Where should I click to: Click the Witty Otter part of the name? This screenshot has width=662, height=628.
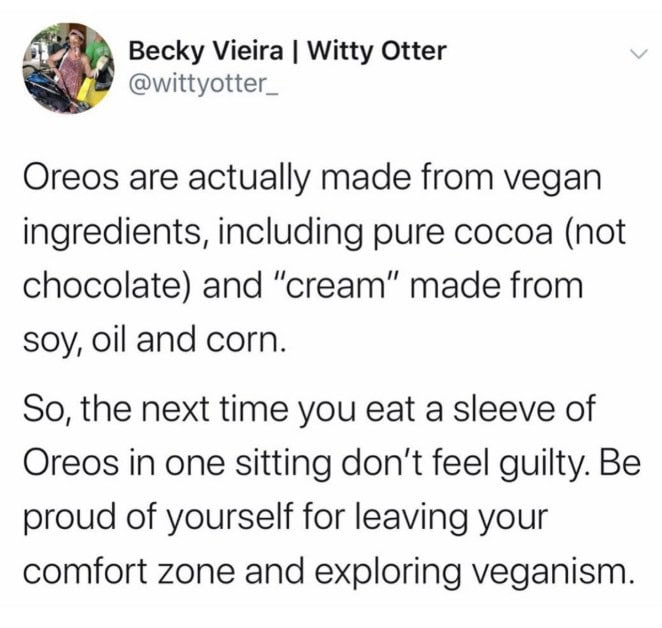pyautogui.click(x=377, y=49)
